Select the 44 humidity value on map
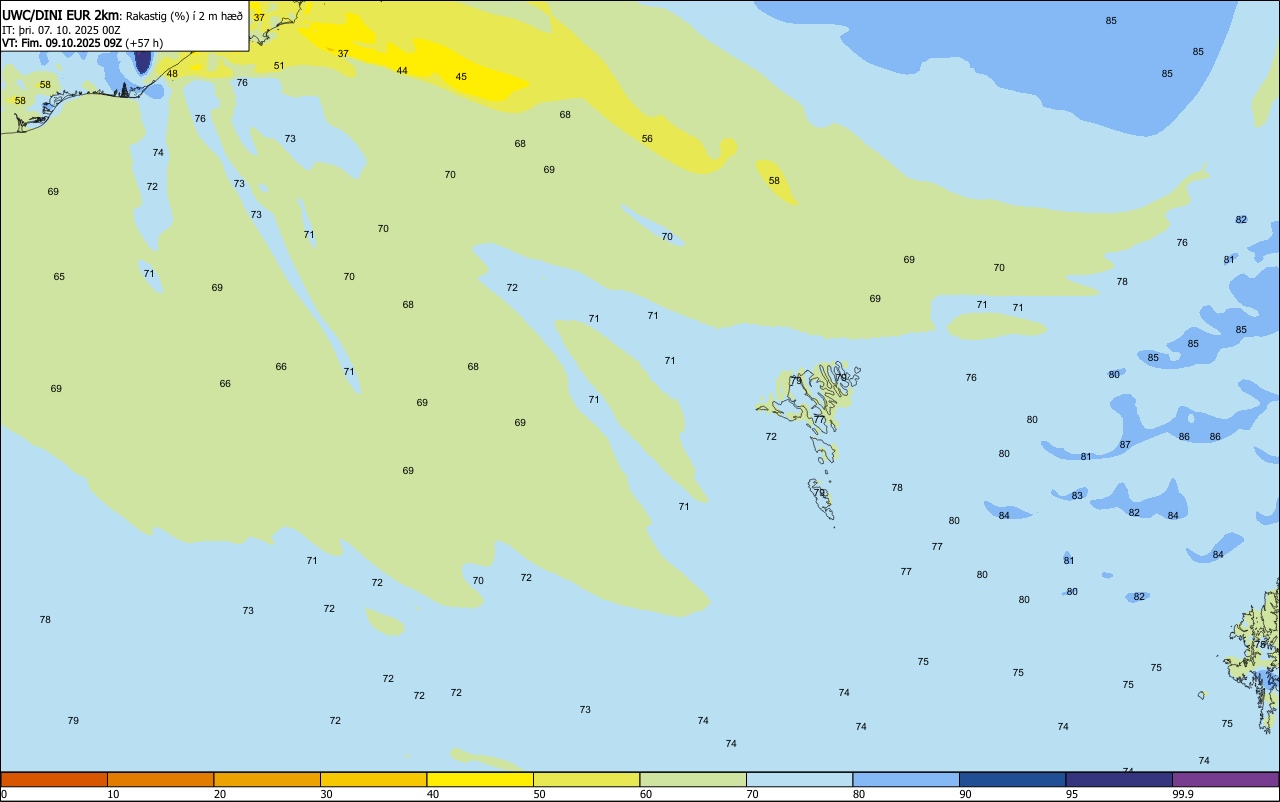Screen dimensions: 1280x802 pyautogui.click(x=402, y=71)
